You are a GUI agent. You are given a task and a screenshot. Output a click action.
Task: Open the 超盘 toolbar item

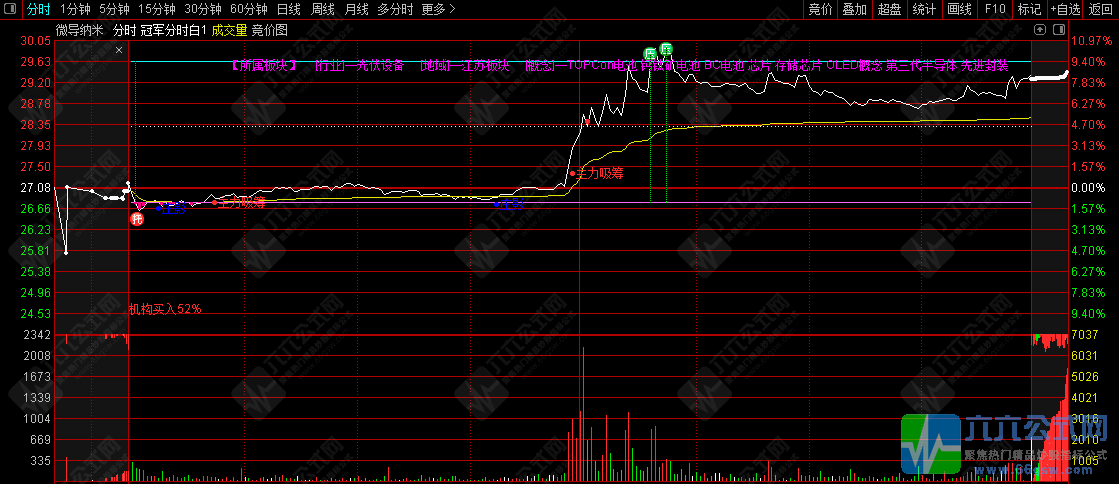(x=889, y=9)
